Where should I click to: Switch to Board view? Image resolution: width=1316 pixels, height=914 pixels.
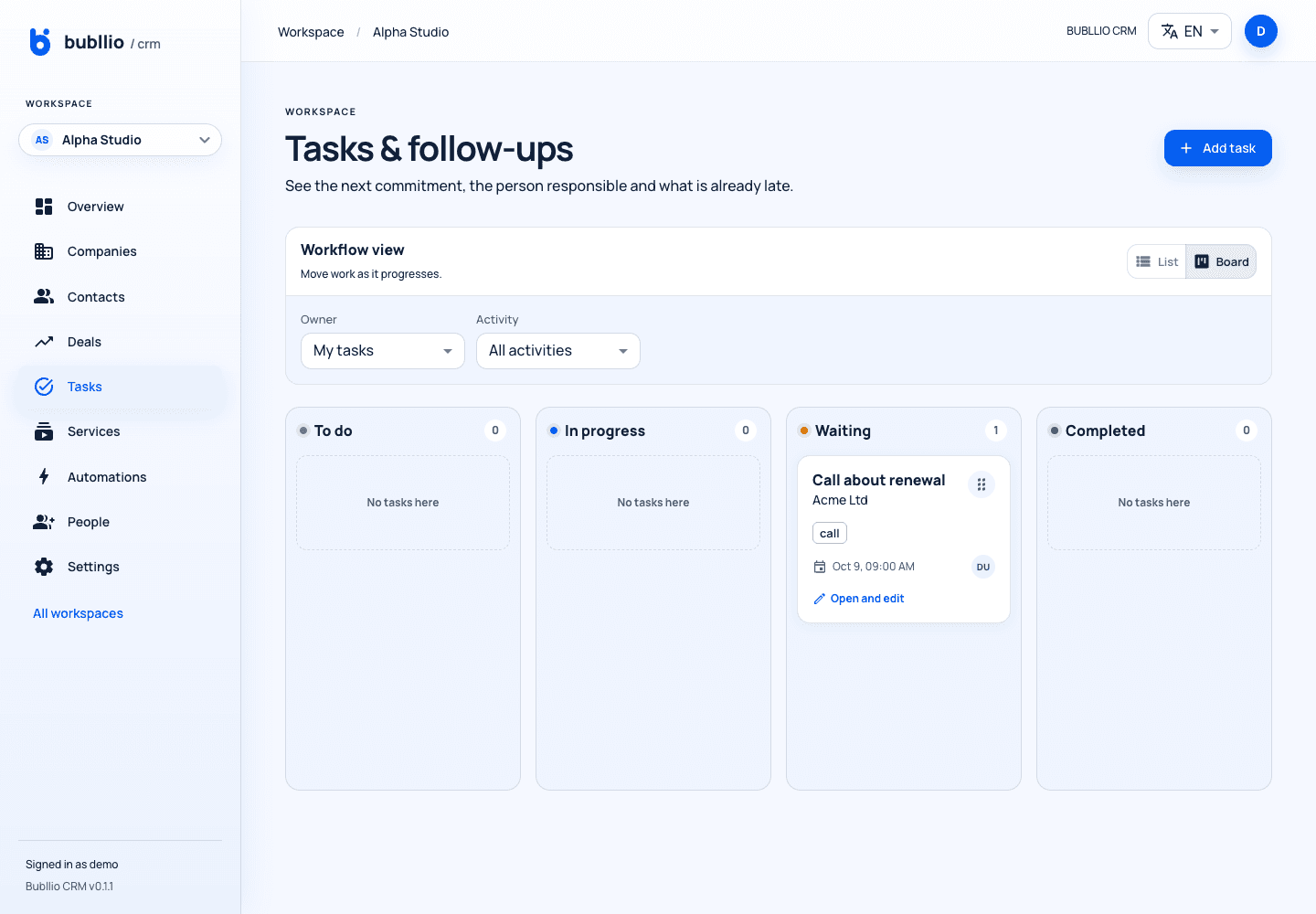pyautogui.click(x=1222, y=261)
